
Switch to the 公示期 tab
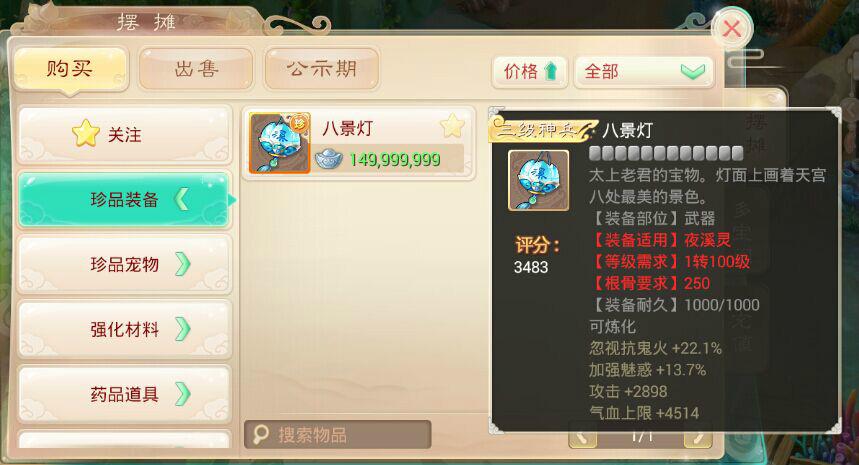322,69
